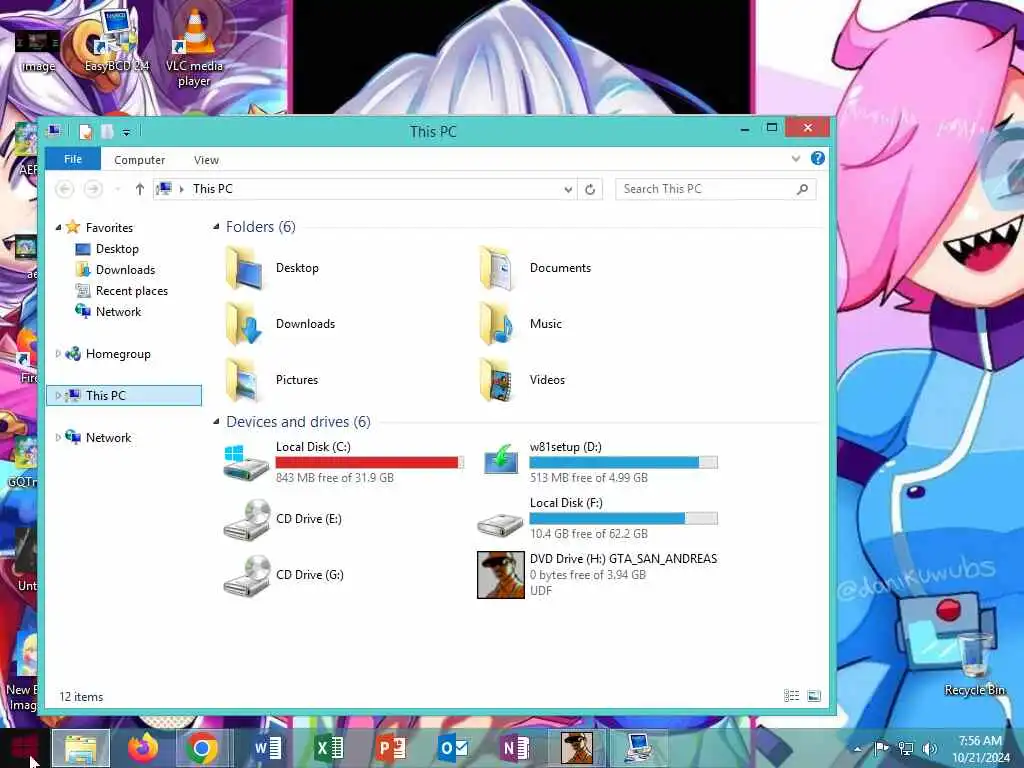Open Explorer Help question mark icon

(x=817, y=159)
